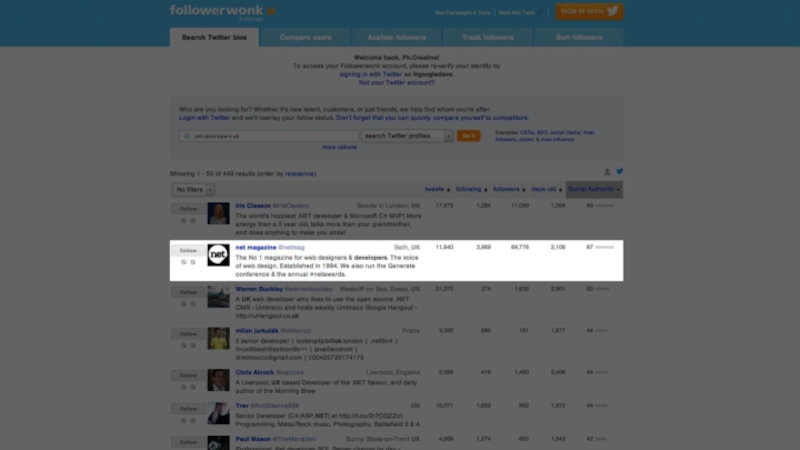800x450 pixels.
Task: Open search Twitter profiles dropdown
Action: 407,136
